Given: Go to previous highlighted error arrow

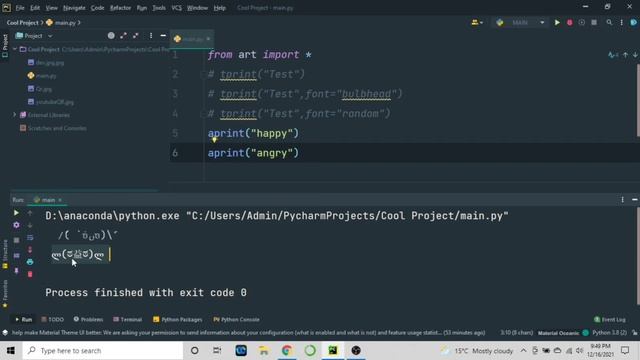Looking at the screenshot, I should pyautogui.click(x=625, y=55).
